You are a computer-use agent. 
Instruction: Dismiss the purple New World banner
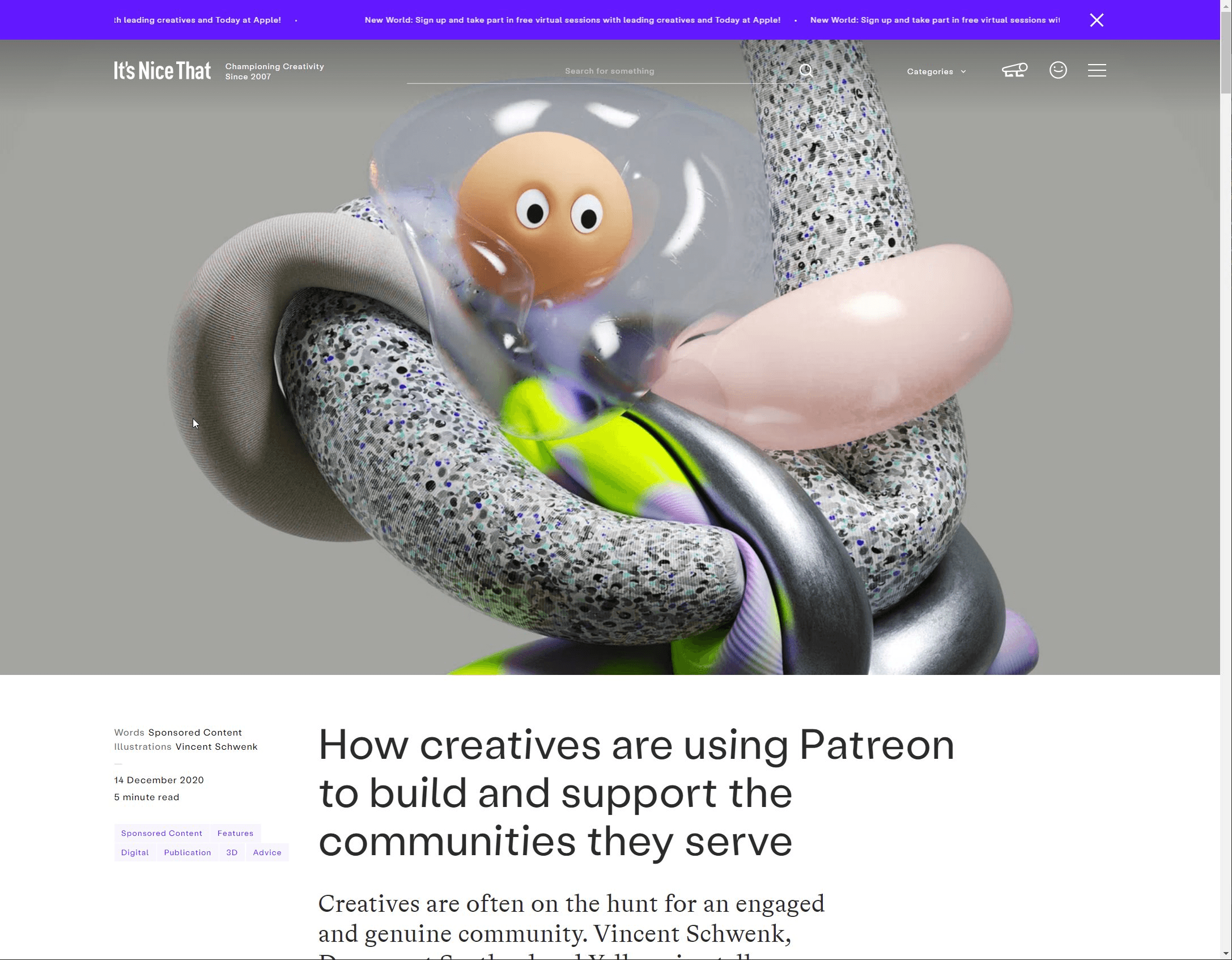coord(1096,20)
